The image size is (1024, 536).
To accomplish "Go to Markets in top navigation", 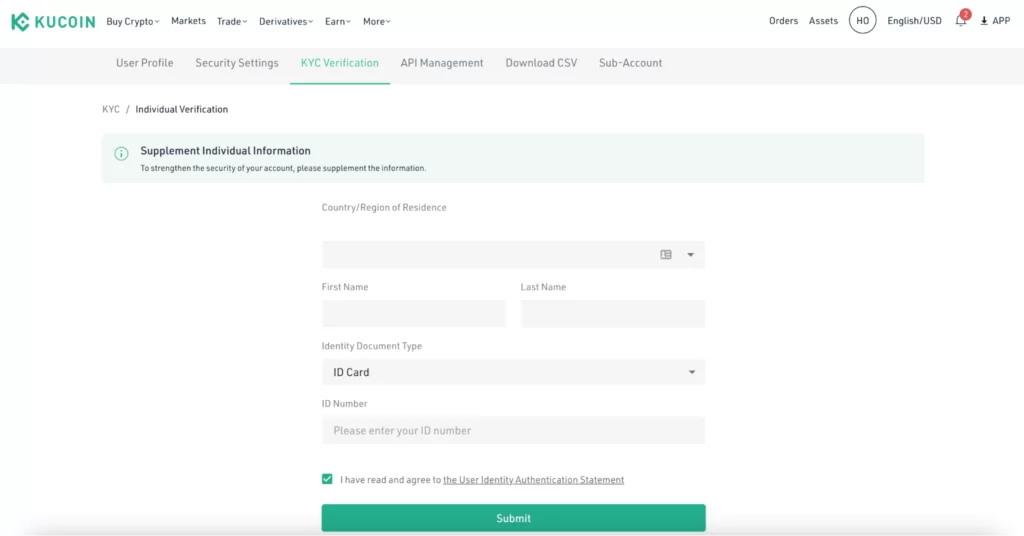I will coord(188,21).
